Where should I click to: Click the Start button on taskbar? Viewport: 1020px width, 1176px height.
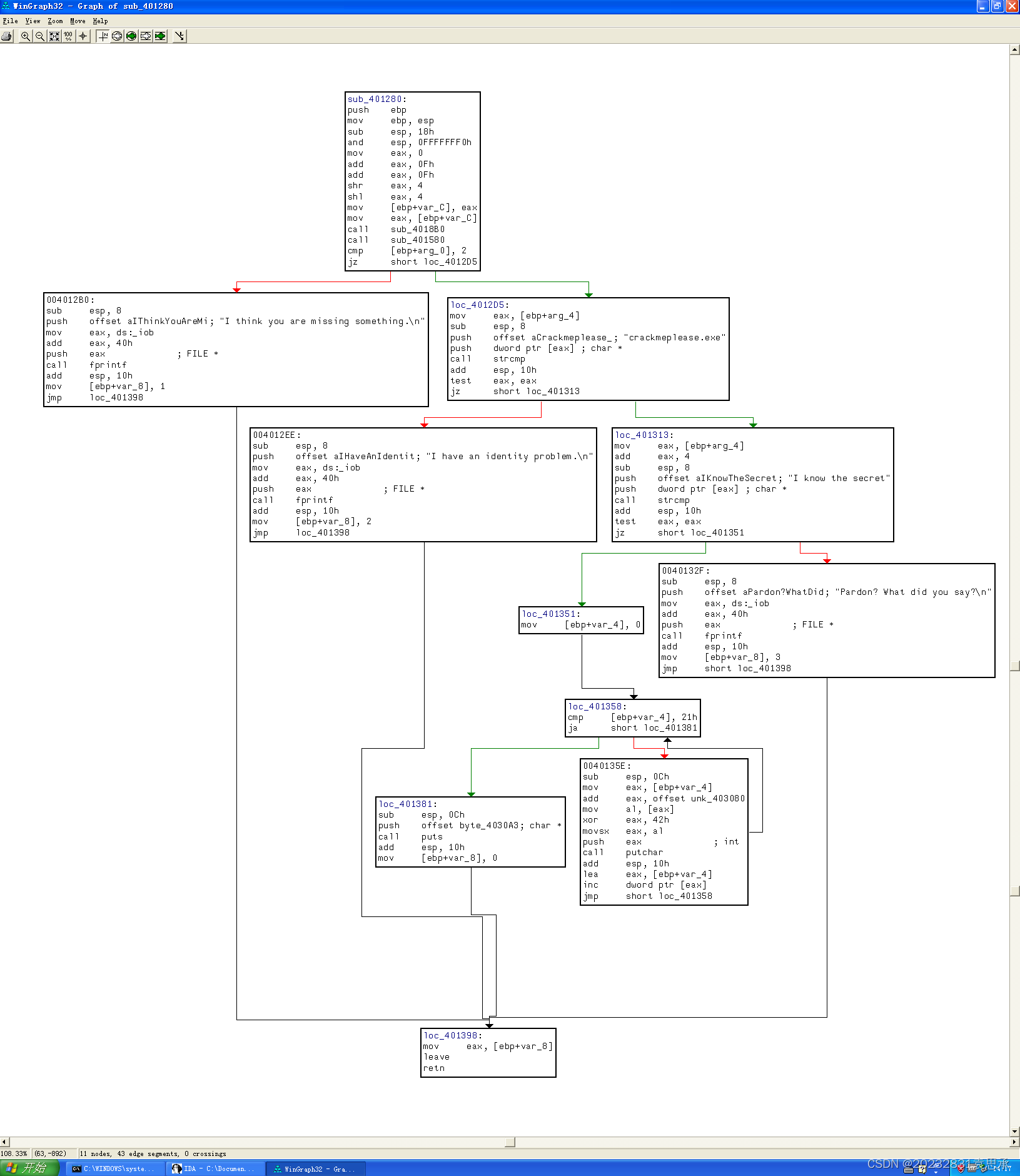[29, 1168]
